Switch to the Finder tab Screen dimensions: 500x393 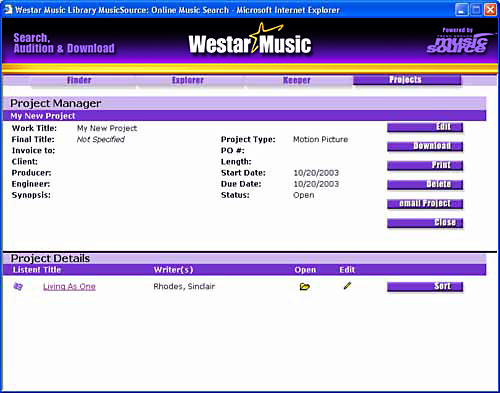[79, 80]
